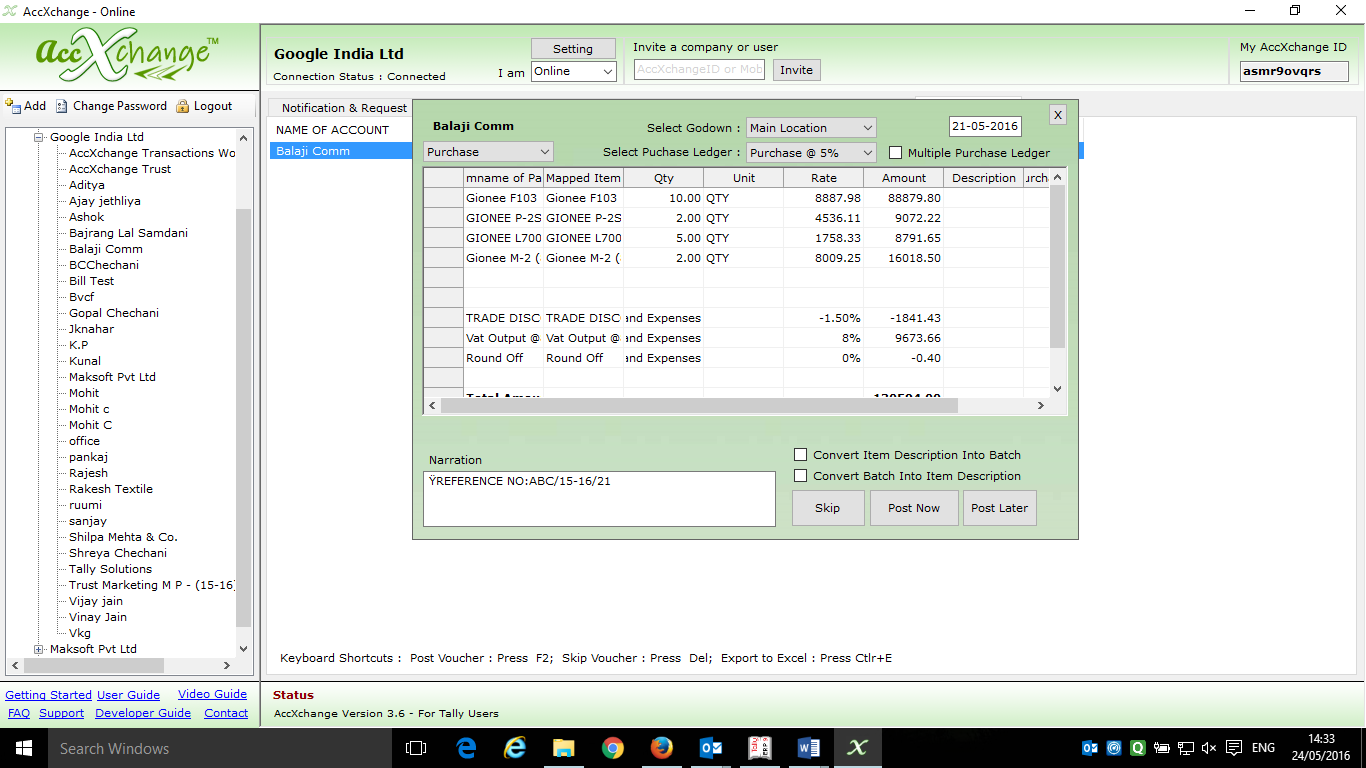
Task: Open the Video Guide link
Action: point(212,694)
